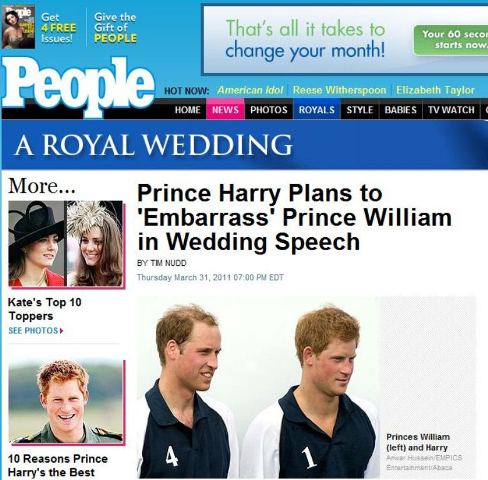
Task: Switch to the ROYALS tab
Action: tap(317, 110)
